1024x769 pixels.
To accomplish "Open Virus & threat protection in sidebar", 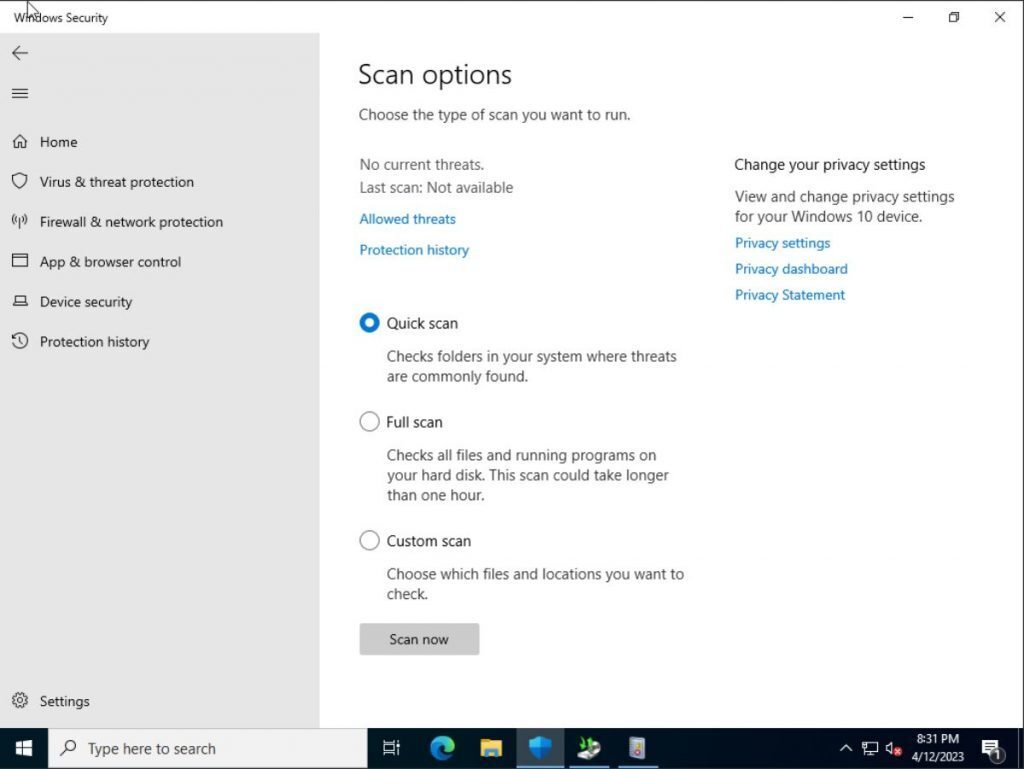I will pos(116,181).
